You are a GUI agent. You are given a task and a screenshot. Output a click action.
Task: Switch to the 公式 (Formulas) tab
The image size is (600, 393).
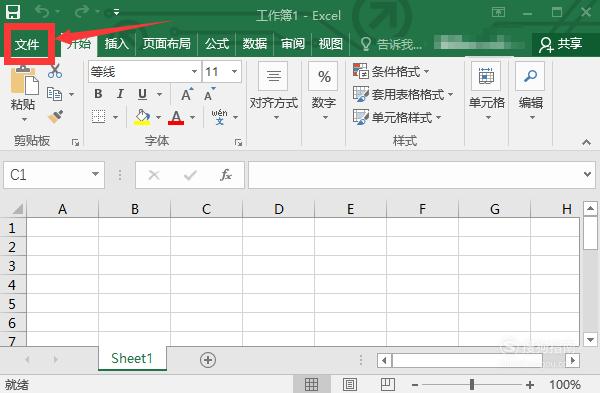click(217, 44)
